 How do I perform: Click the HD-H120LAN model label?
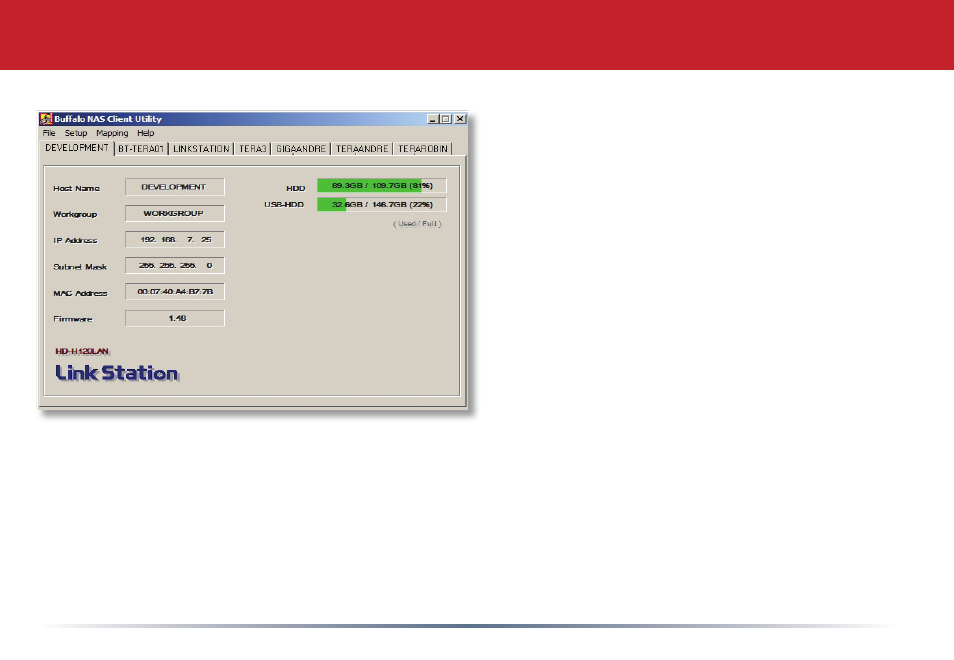click(82, 351)
